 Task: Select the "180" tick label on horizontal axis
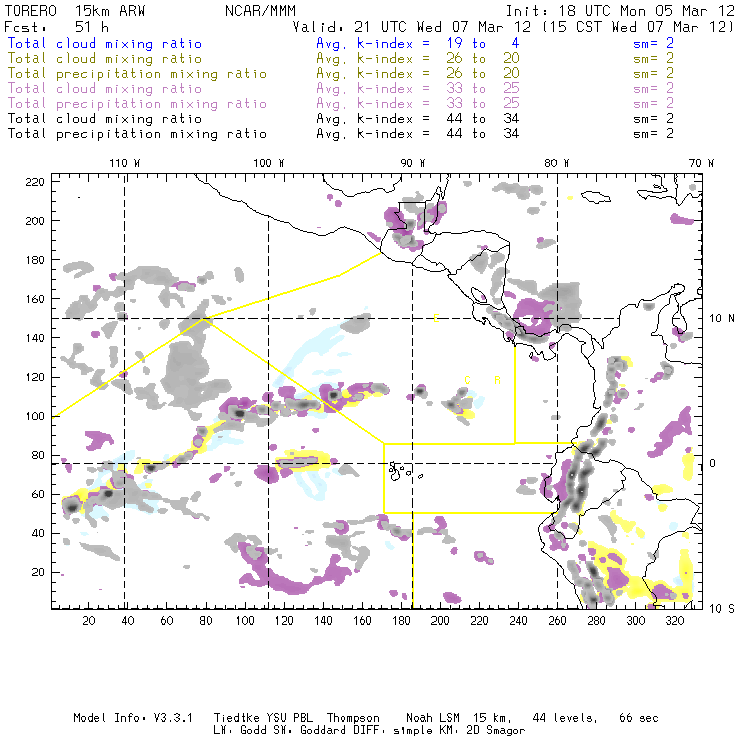(401, 621)
